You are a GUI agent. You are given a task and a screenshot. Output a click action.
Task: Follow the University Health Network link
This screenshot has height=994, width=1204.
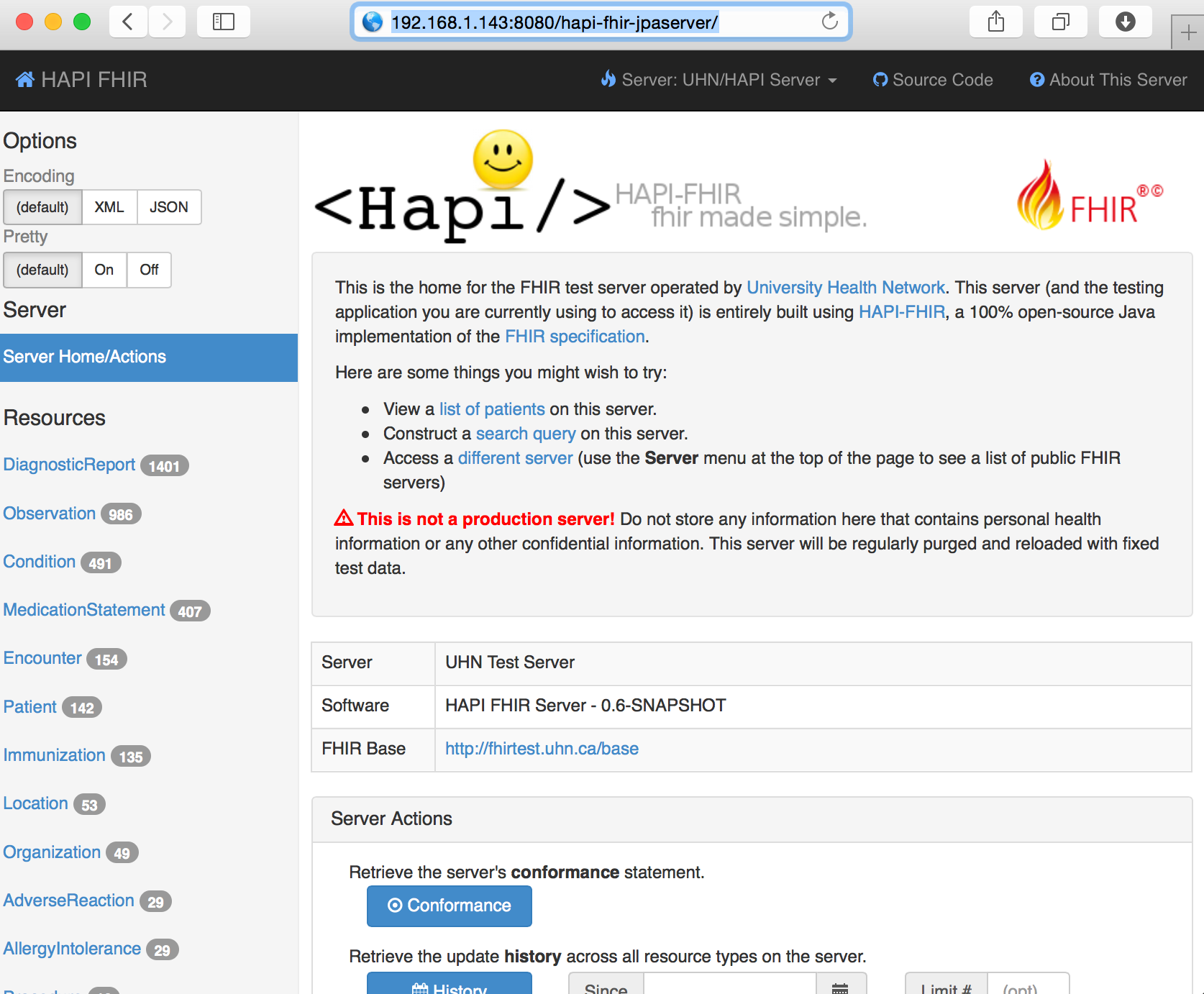pyautogui.click(x=846, y=288)
